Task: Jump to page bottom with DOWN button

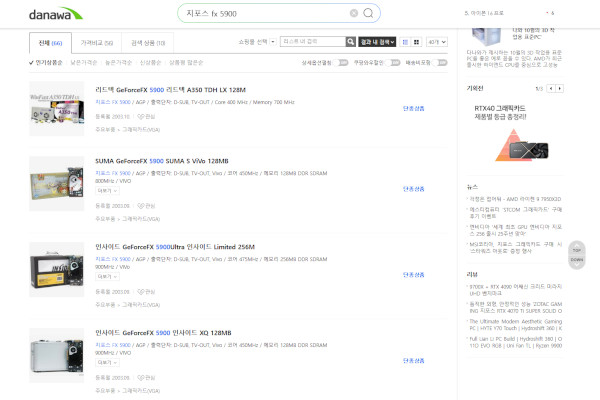Action: (577, 262)
